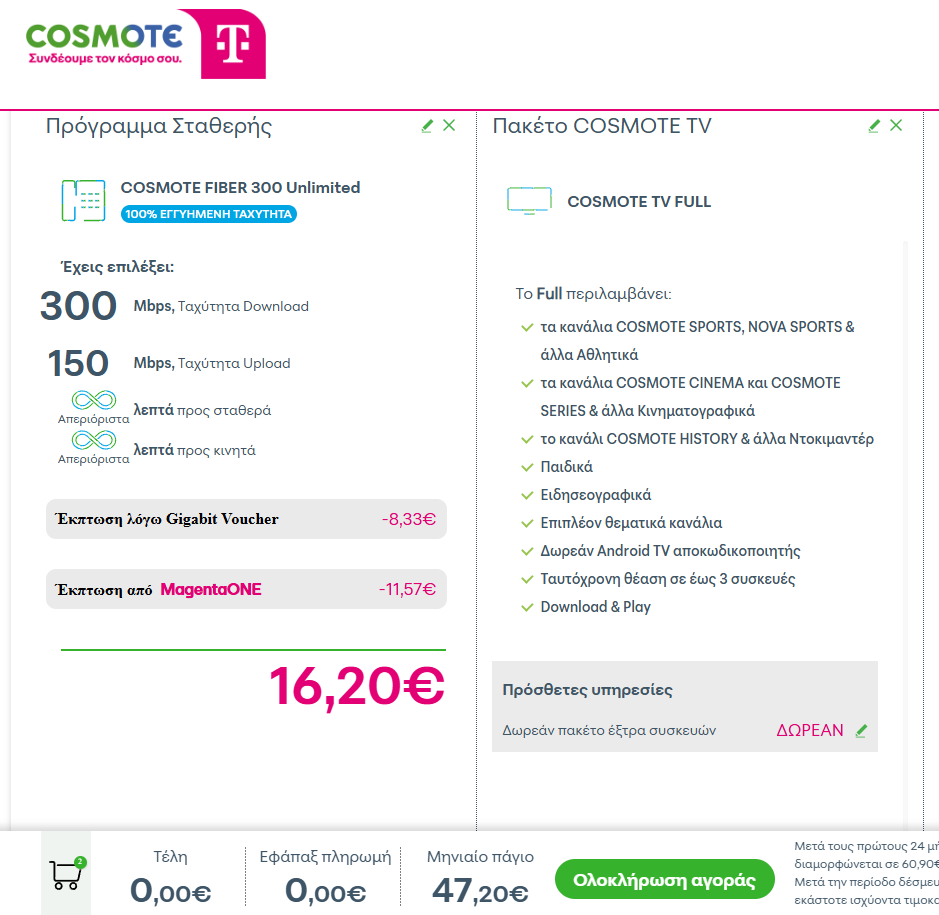Click the Gigabit Voucher discount row
This screenshot has width=939, height=915.
click(x=246, y=519)
